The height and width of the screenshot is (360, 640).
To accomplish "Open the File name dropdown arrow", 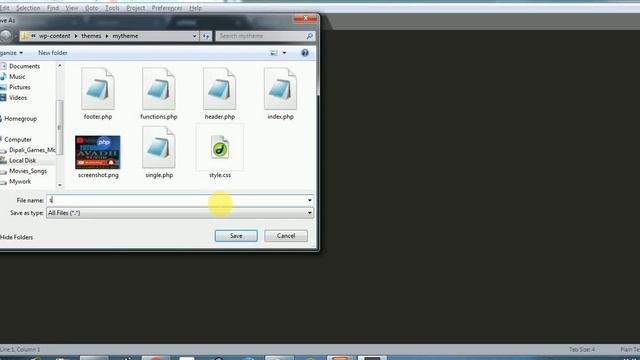I will [x=310, y=200].
